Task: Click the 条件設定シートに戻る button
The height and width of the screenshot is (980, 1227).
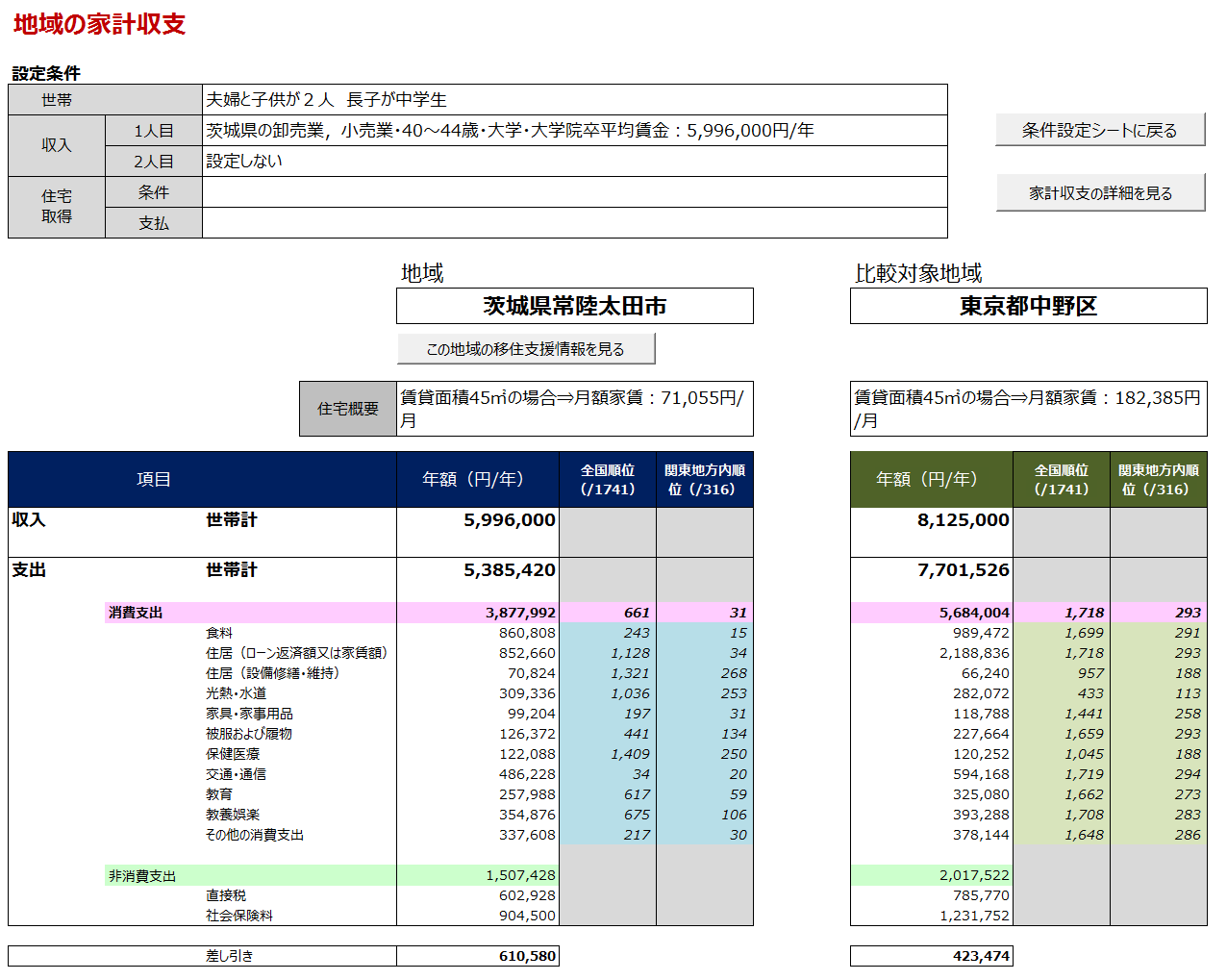Action: 1100,130
